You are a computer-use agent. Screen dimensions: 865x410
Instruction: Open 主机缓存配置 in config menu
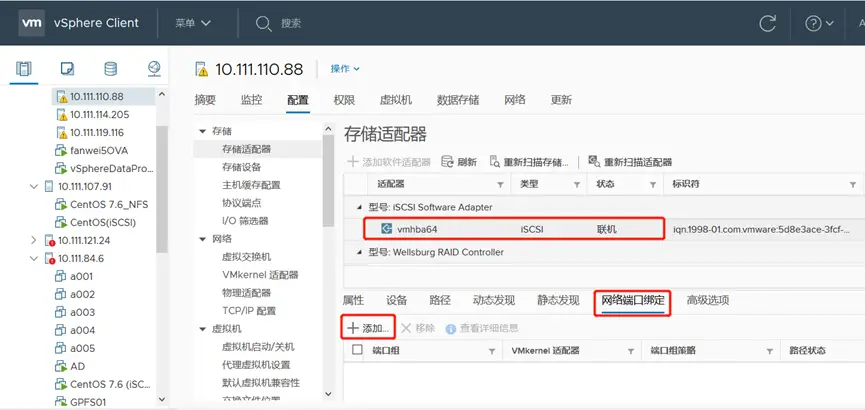click(251, 185)
